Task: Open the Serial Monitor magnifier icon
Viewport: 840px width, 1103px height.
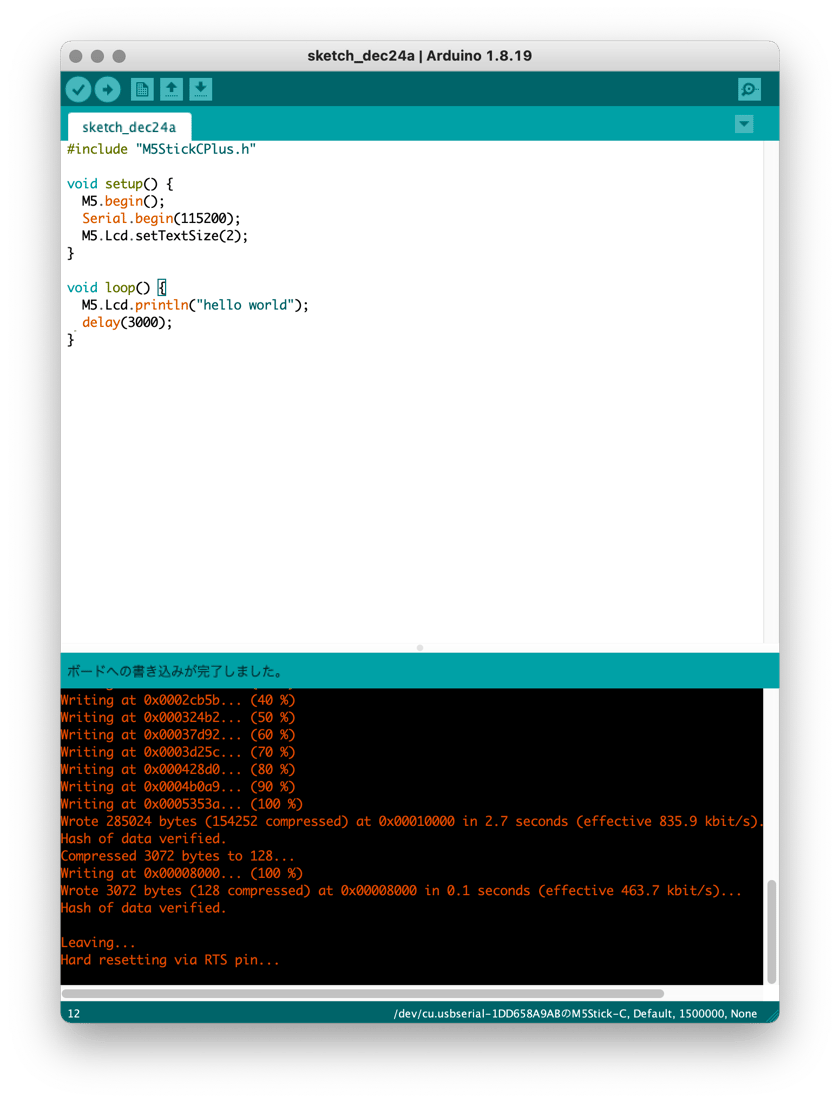Action: point(749,89)
